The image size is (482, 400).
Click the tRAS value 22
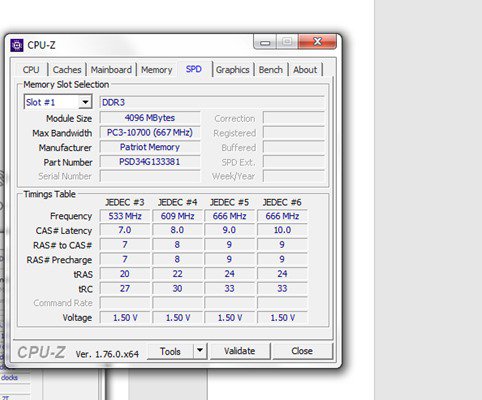pos(178,274)
